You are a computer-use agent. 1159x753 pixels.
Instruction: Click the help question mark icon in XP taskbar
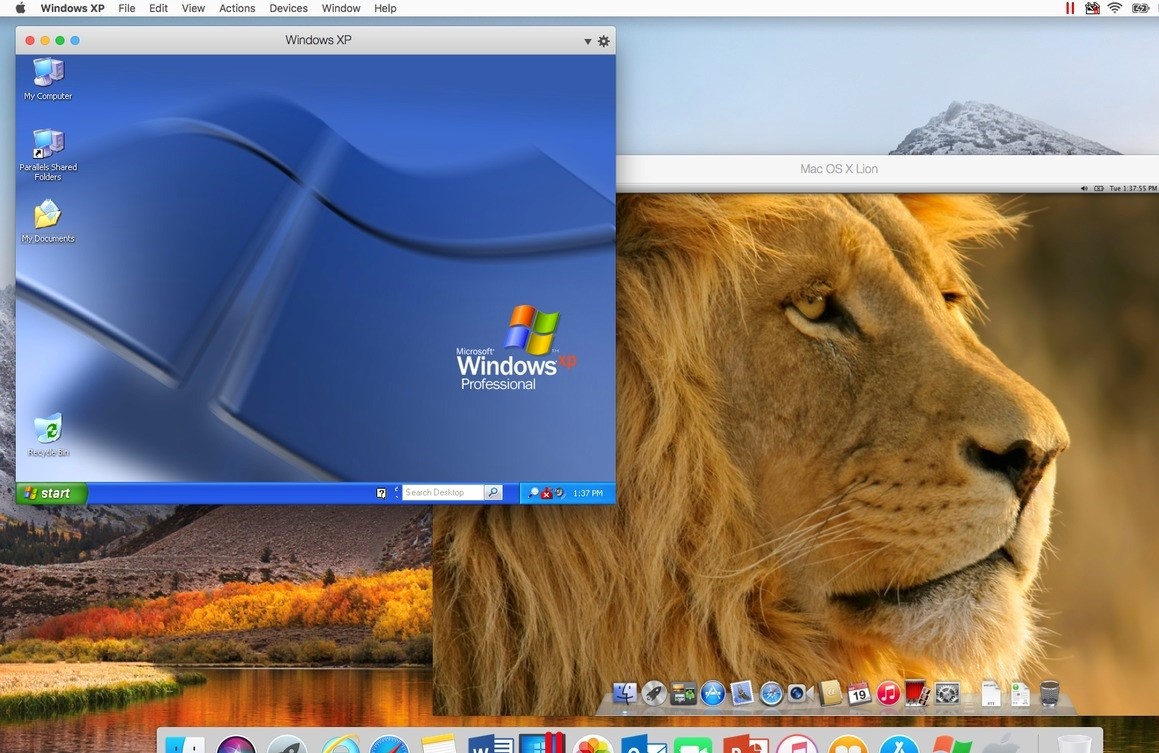[381, 493]
